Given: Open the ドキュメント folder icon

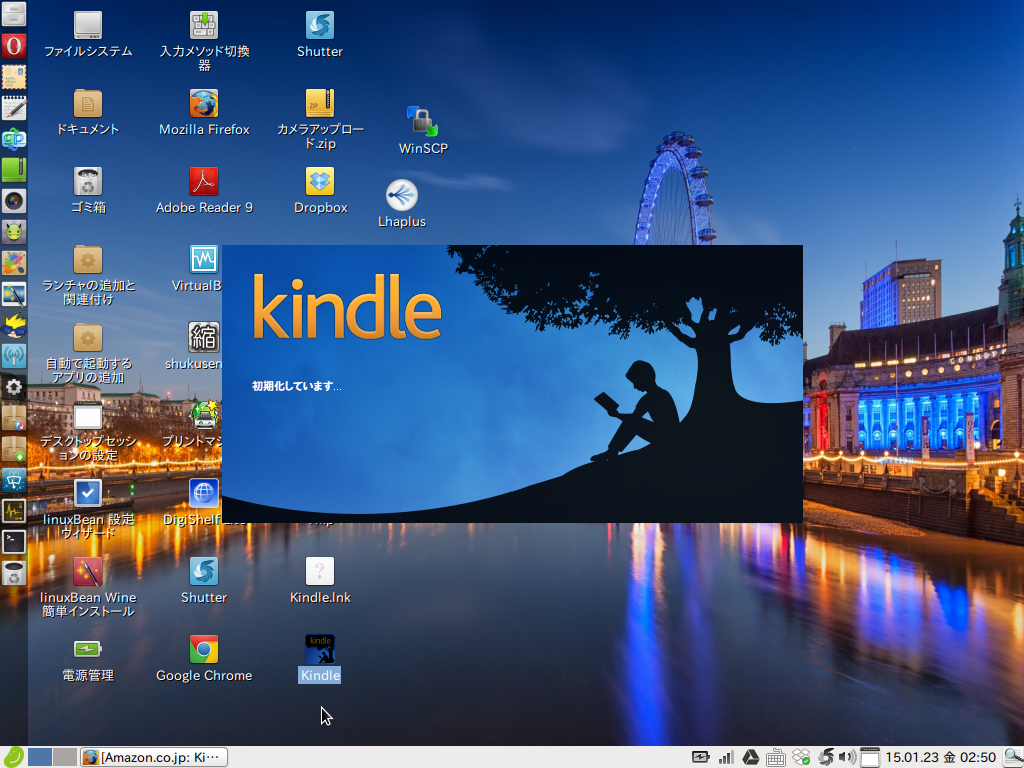Looking at the screenshot, I should point(88,103).
